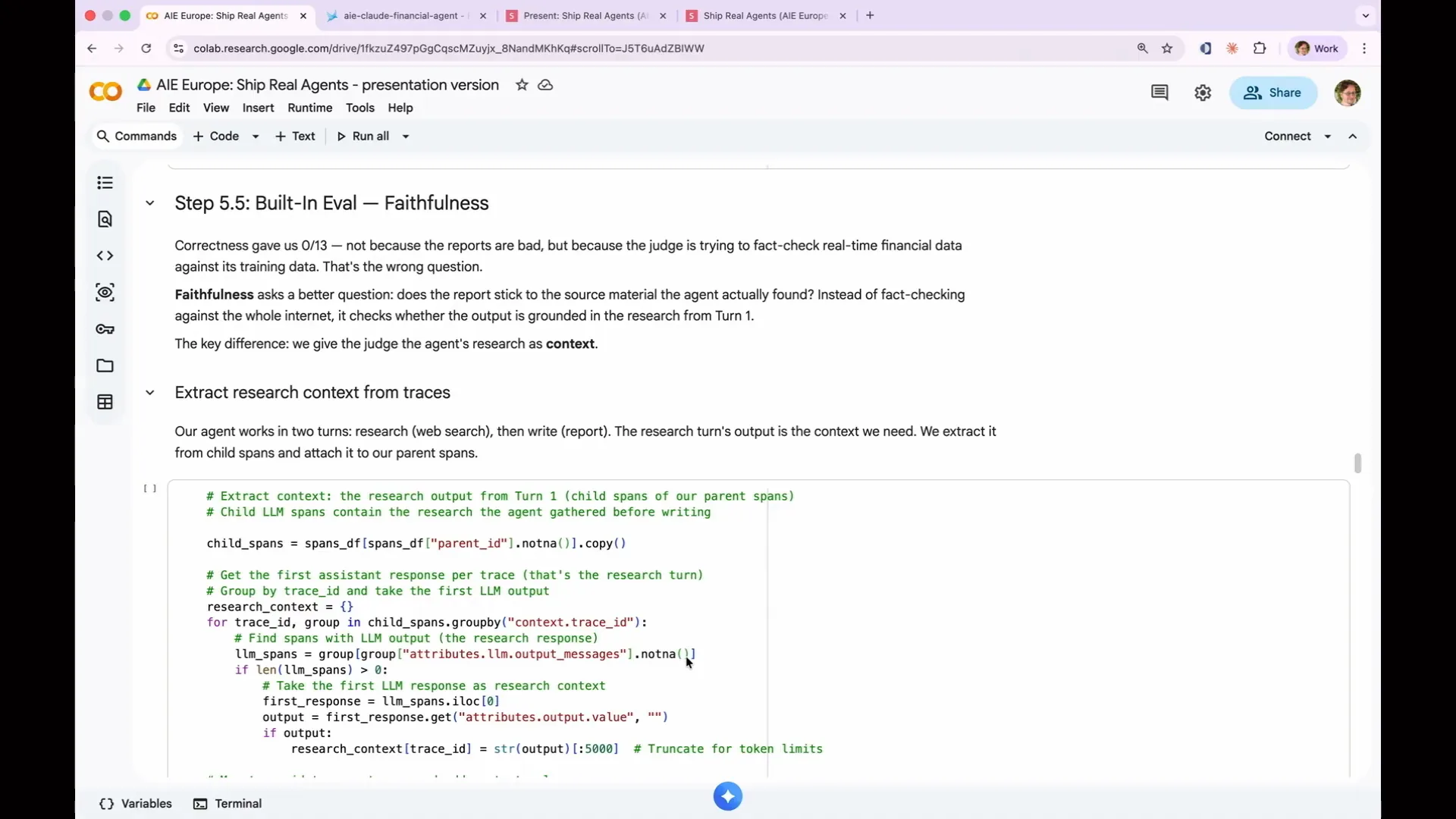Viewport: 1456px width, 819px height.
Task: Open the code snippets sidebar icon
Action: (105, 256)
